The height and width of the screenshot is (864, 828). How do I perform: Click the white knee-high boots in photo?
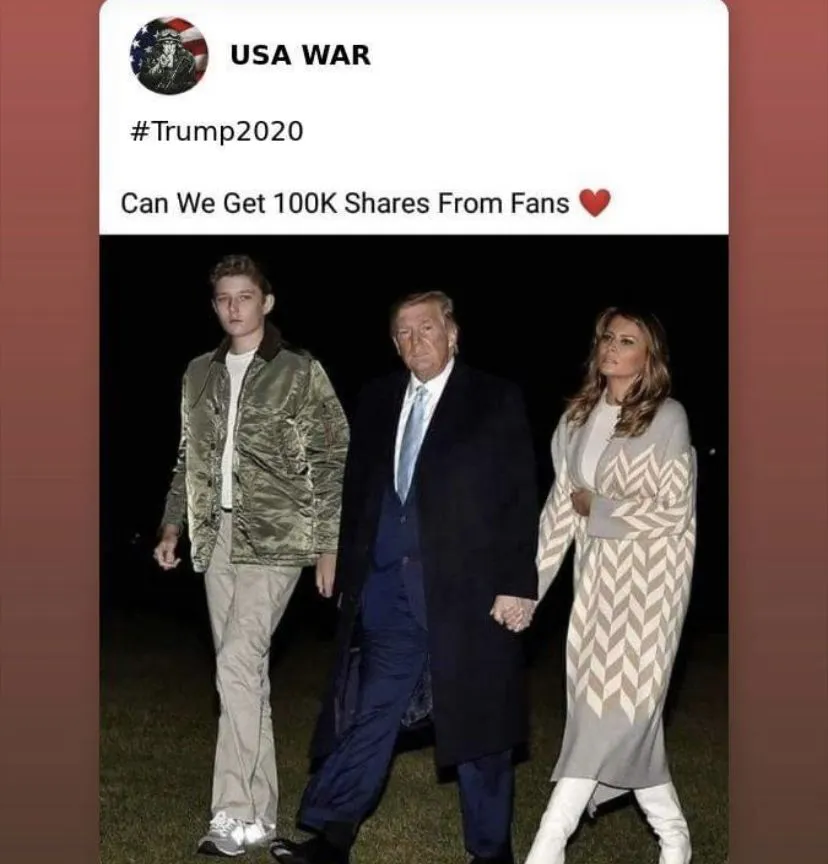tap(611, 821)
